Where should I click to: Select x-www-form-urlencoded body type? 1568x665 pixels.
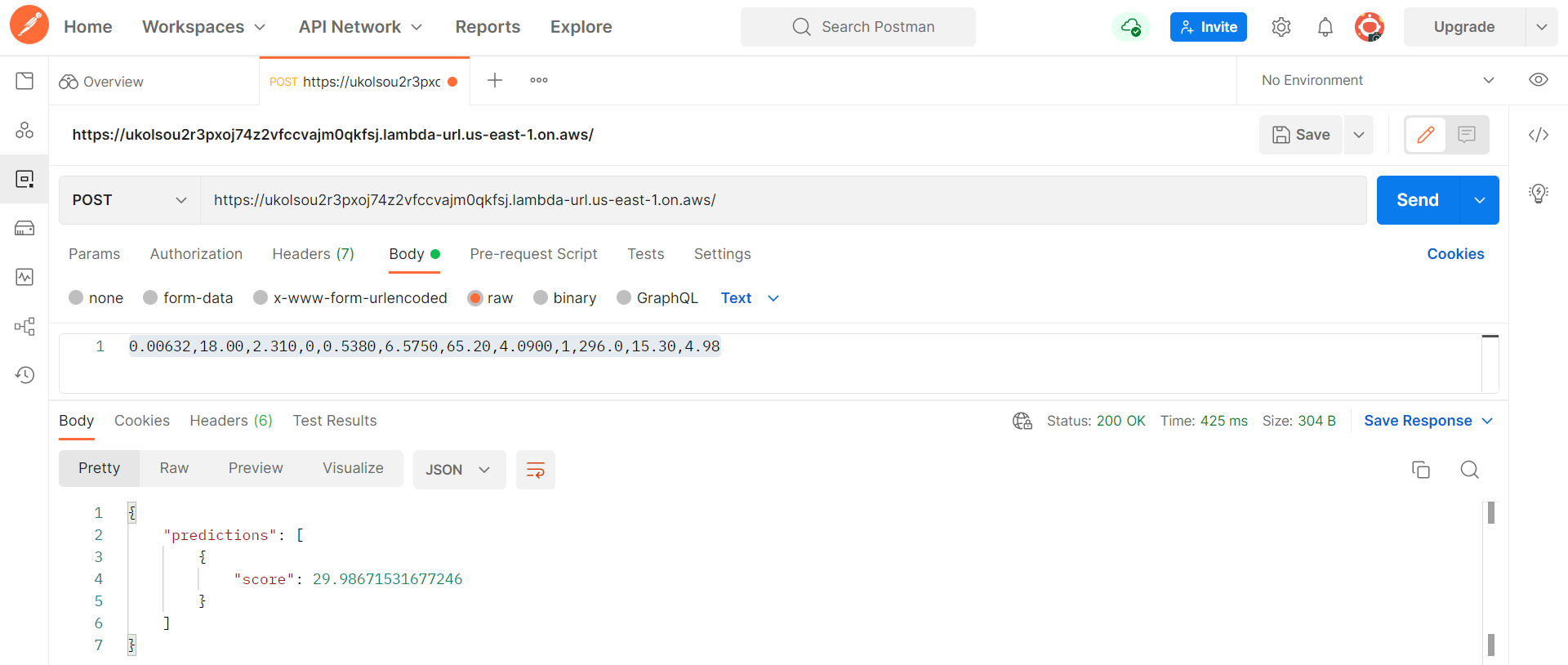point(261,297)
